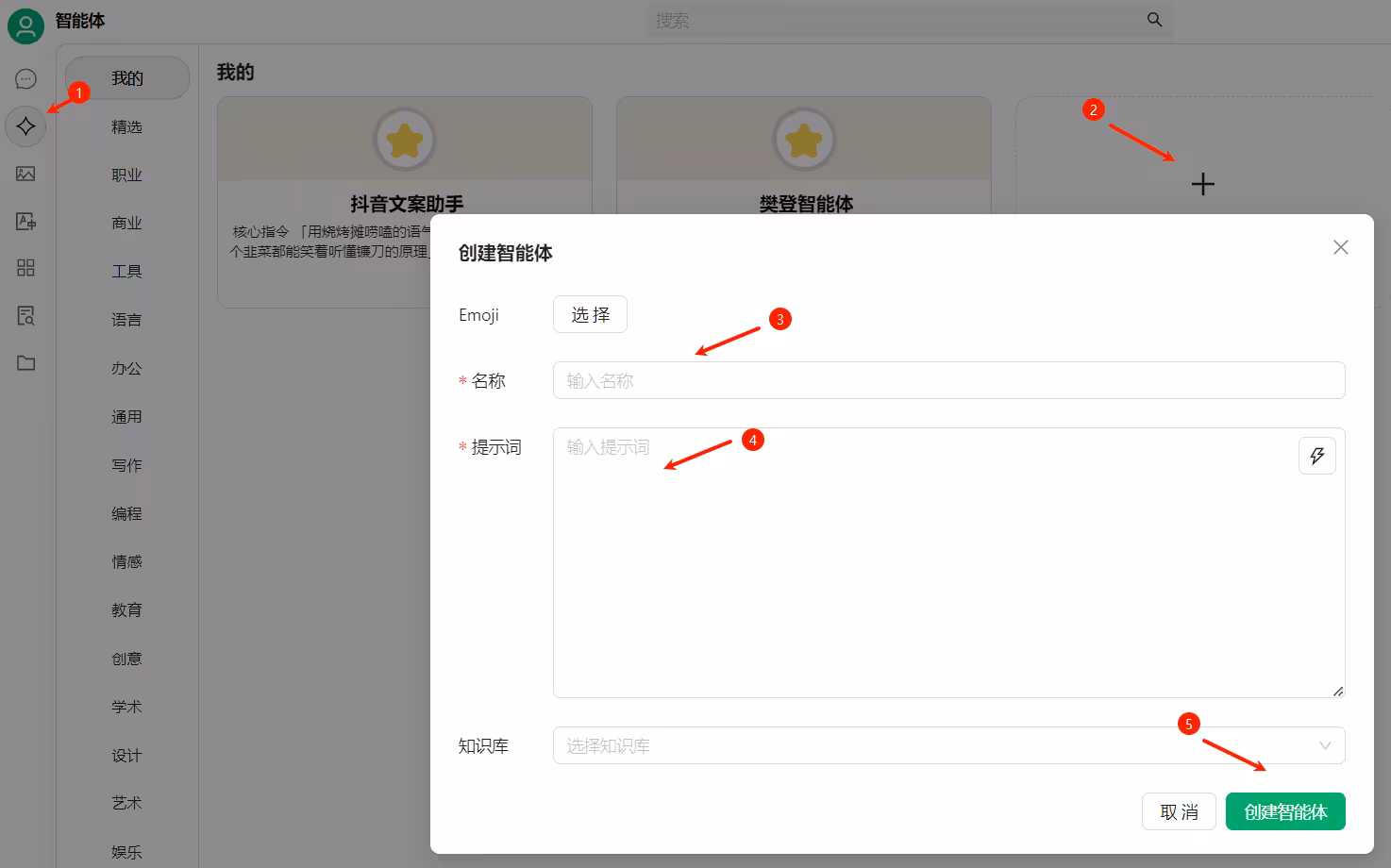Select the 语言 category
The height and width of the screenshot is (868, 1391).
pos(126,320)
